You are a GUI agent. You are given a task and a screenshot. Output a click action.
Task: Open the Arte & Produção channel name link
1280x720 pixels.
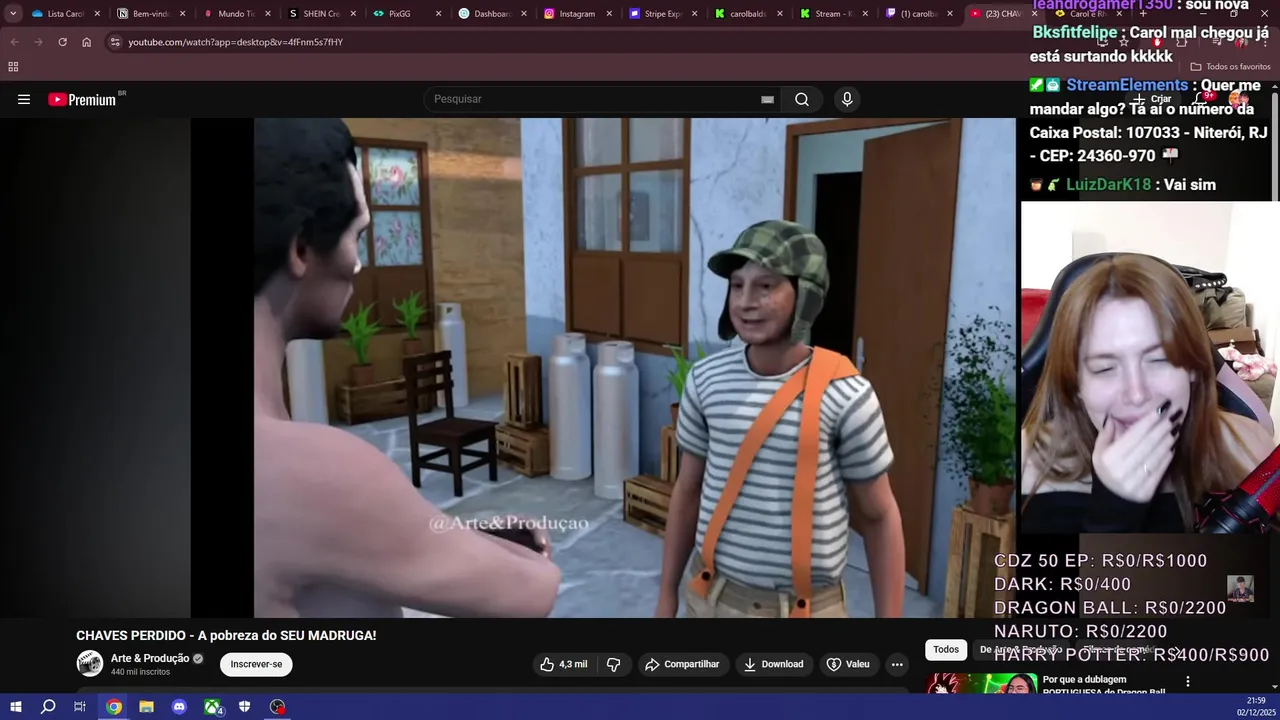pos(150,658)
